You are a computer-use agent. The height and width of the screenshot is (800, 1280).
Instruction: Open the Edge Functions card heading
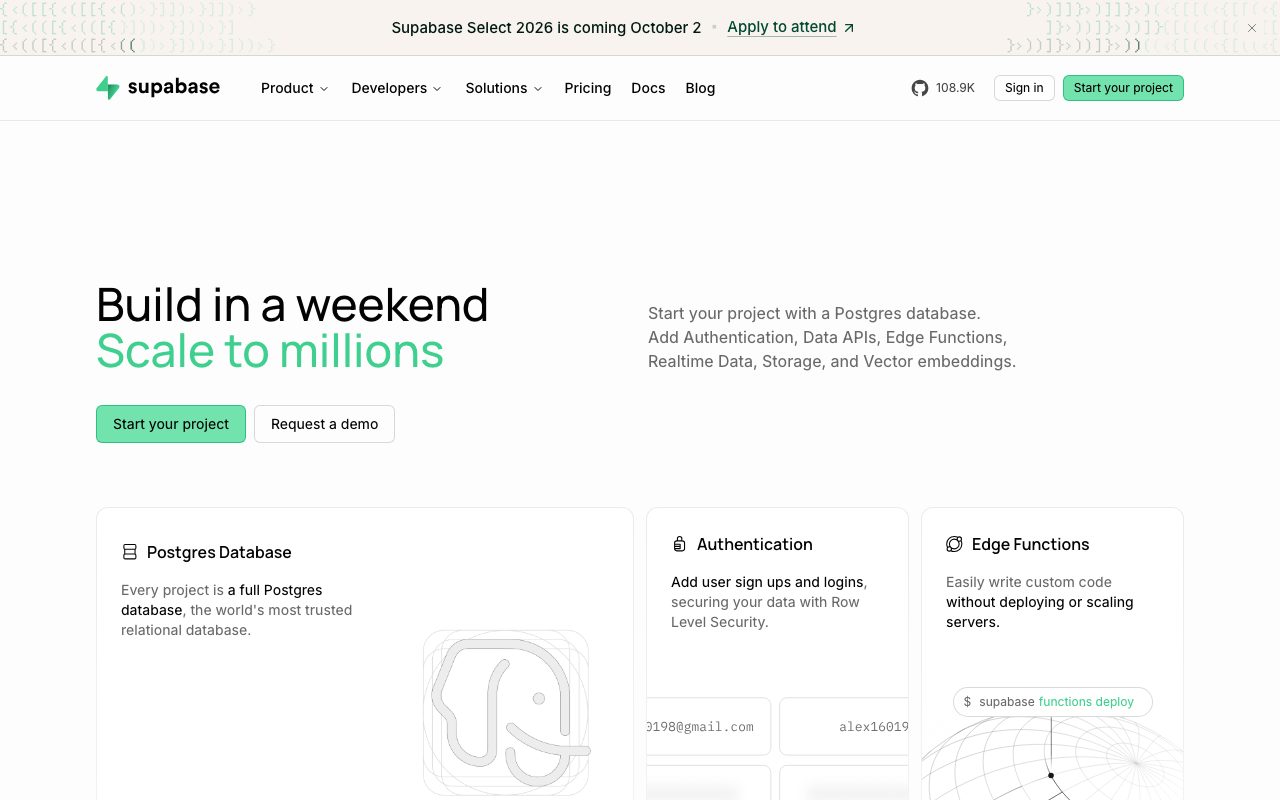[x=1030, y=544]
